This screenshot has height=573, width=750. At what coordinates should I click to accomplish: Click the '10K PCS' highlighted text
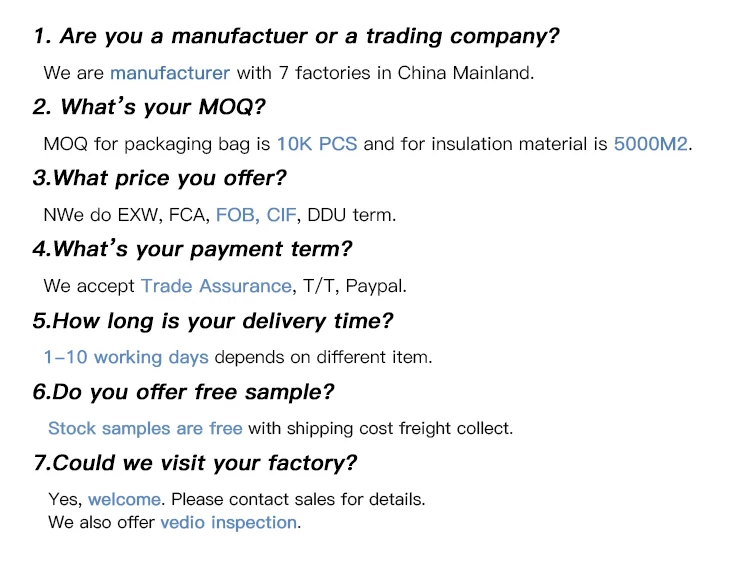[317, 144]
